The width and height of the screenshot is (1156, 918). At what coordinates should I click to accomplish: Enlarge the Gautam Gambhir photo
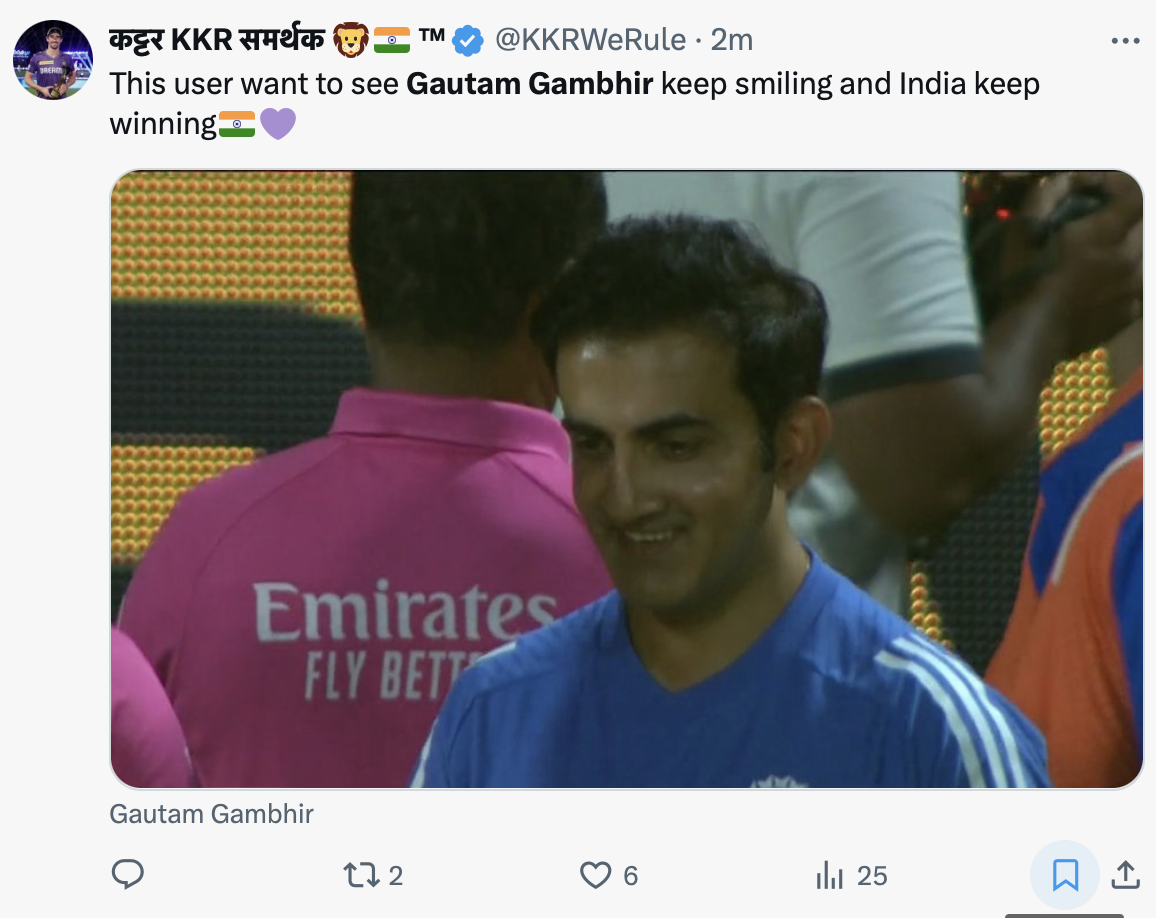626,479
